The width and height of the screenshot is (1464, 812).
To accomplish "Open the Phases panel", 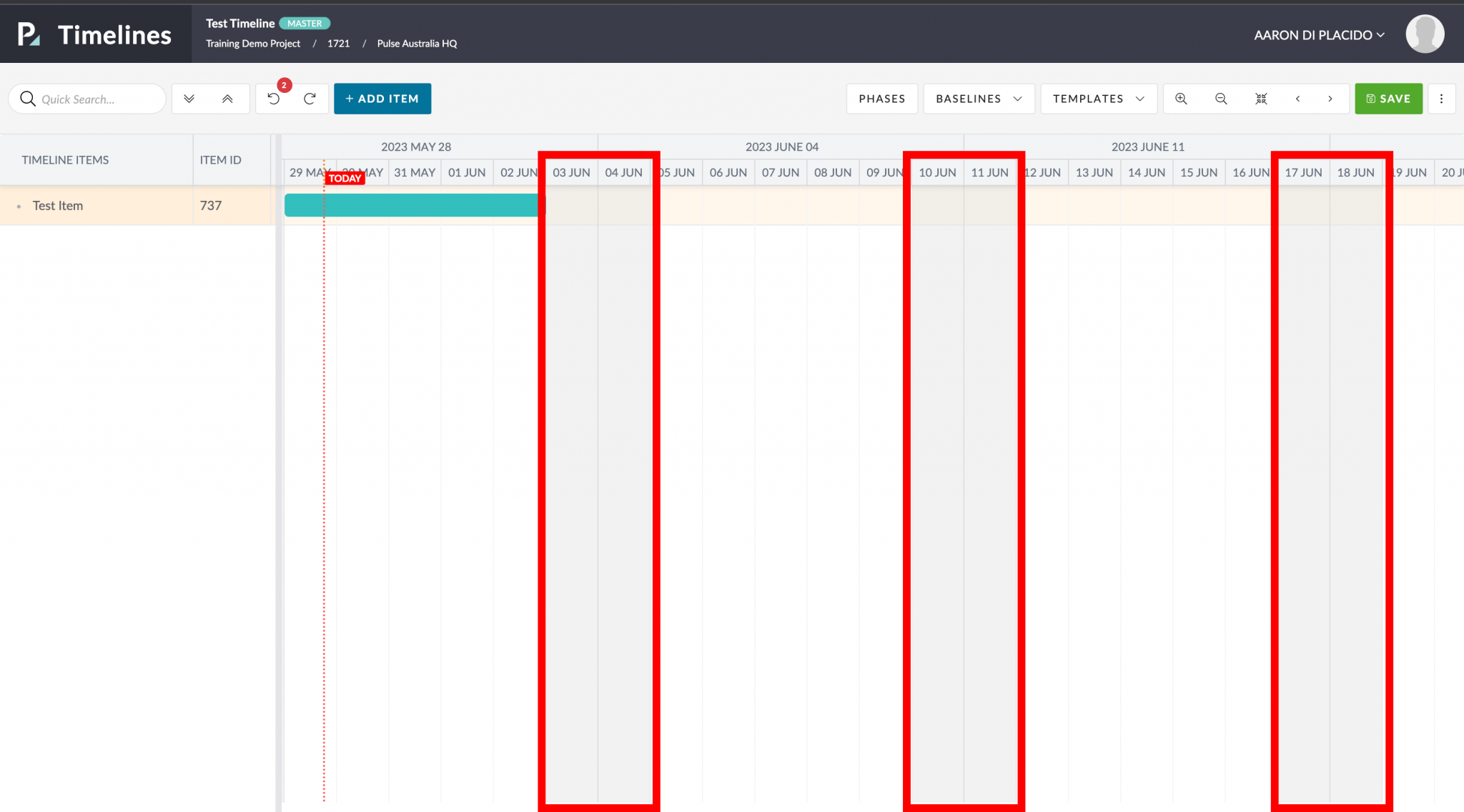I will 881,99.
